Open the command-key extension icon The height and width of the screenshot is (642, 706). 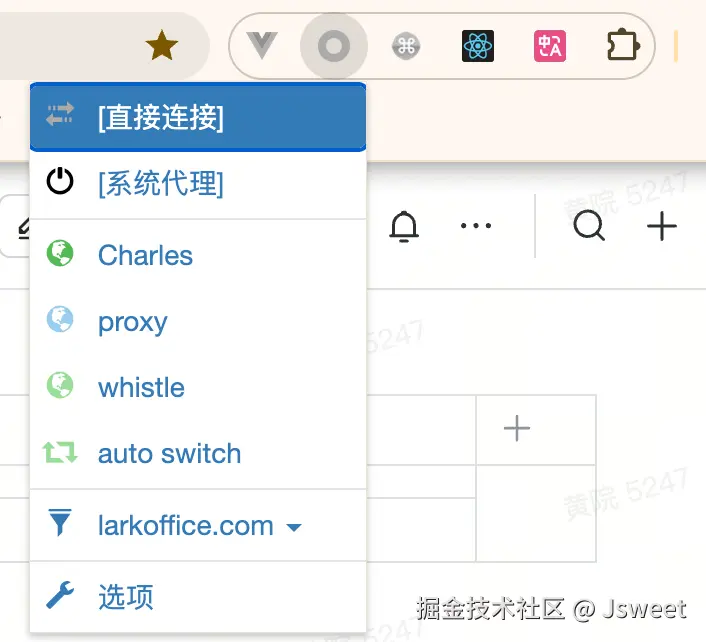[x=406, y=46]
